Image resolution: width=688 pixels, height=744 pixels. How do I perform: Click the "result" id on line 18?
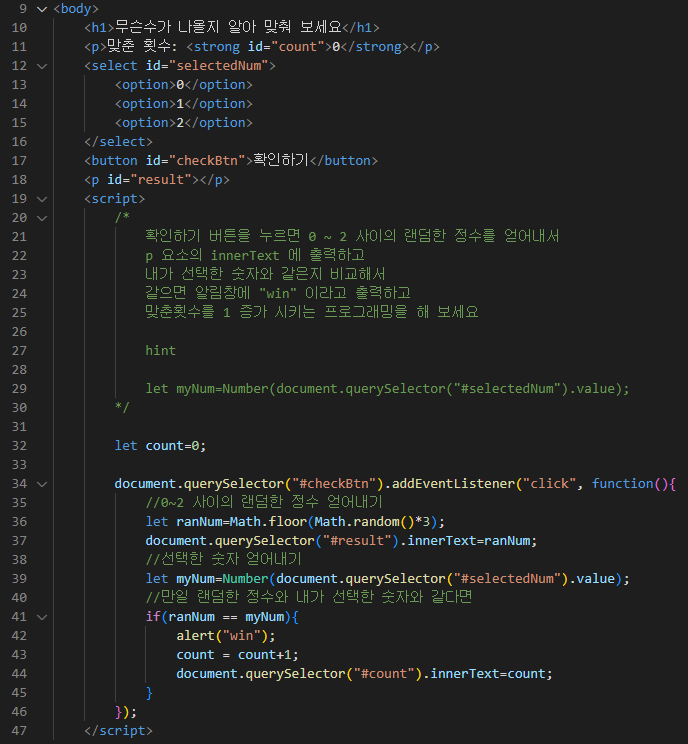(161, 179)
